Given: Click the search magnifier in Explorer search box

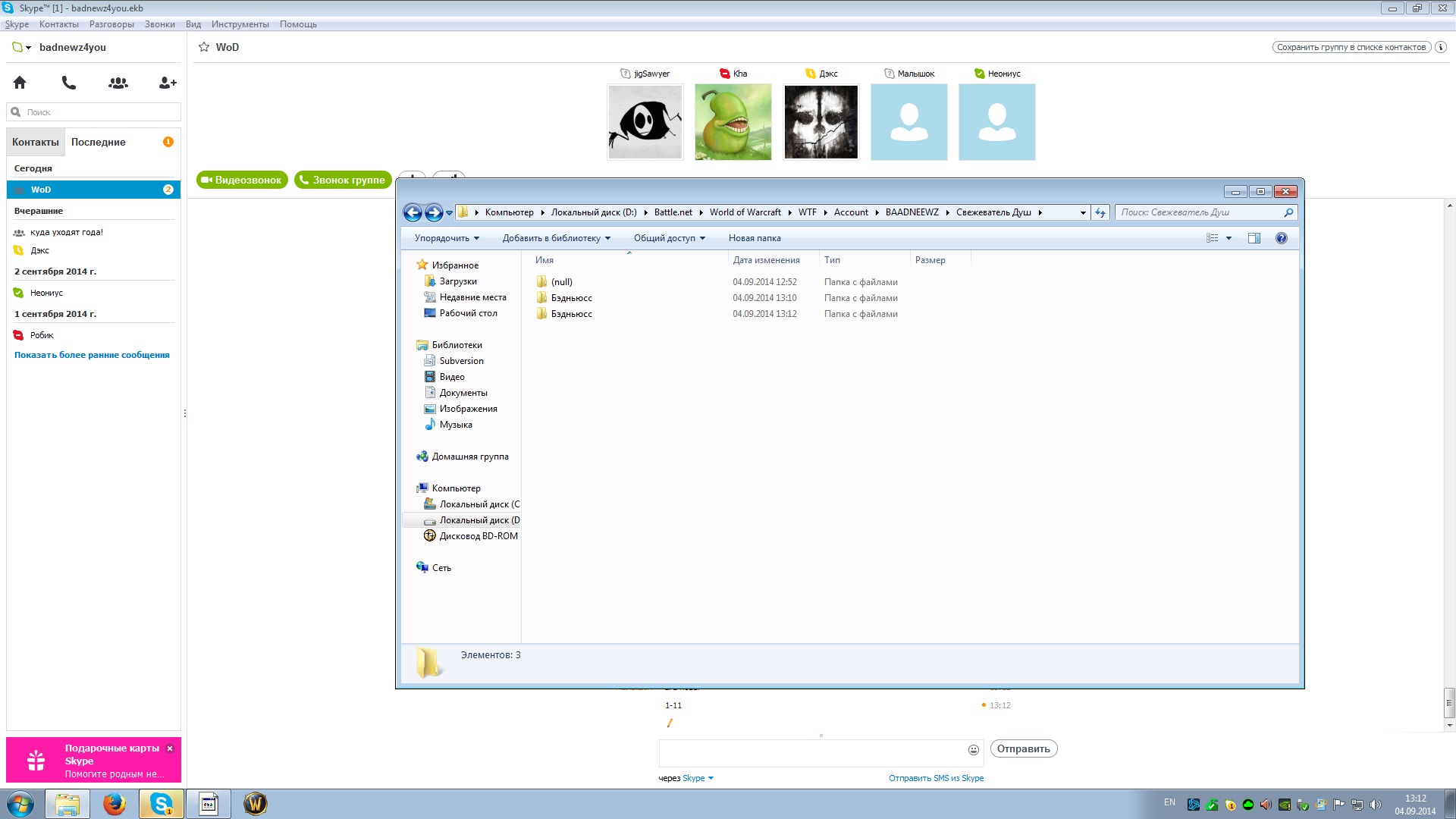Looking at the screenshot, I should point(1288,213).
